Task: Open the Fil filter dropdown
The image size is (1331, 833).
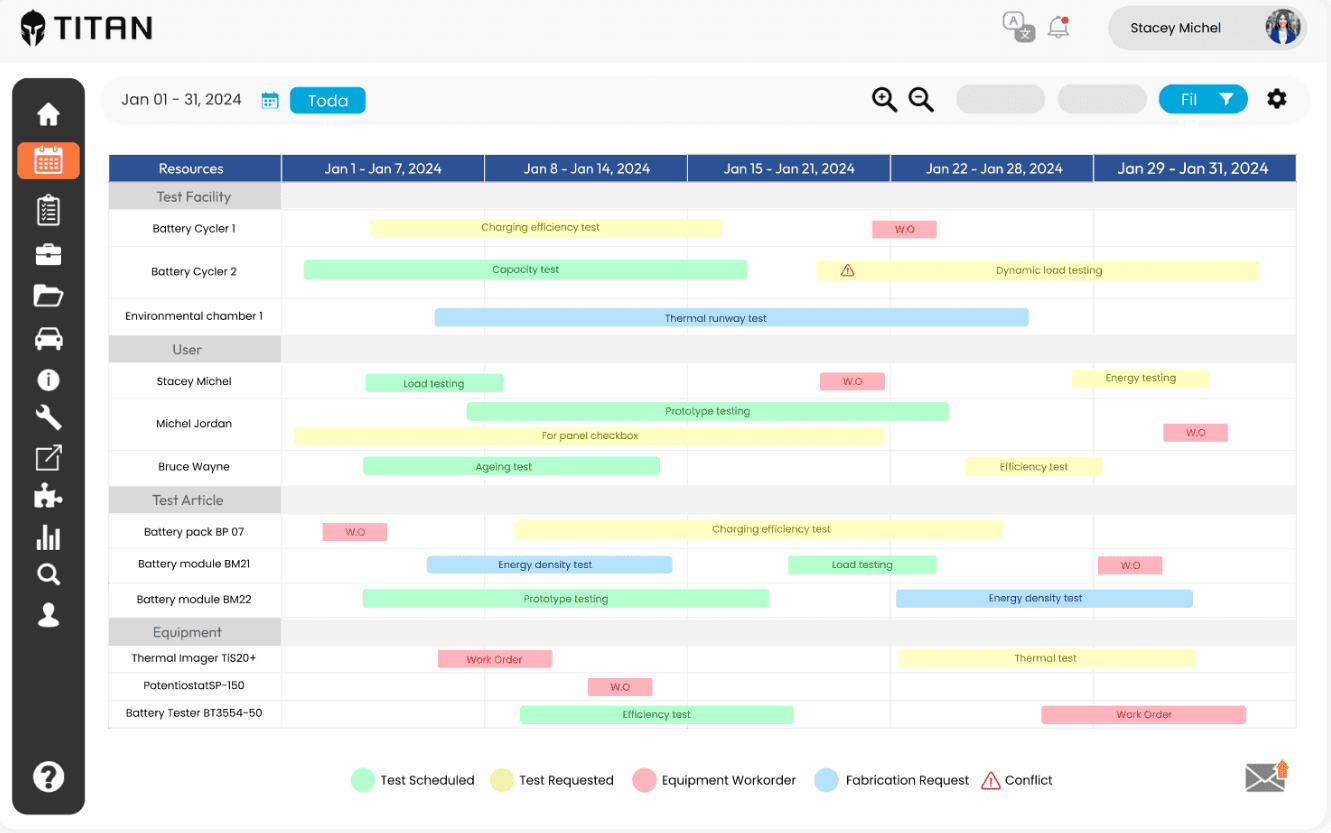Action: [x=1203, y=99]
